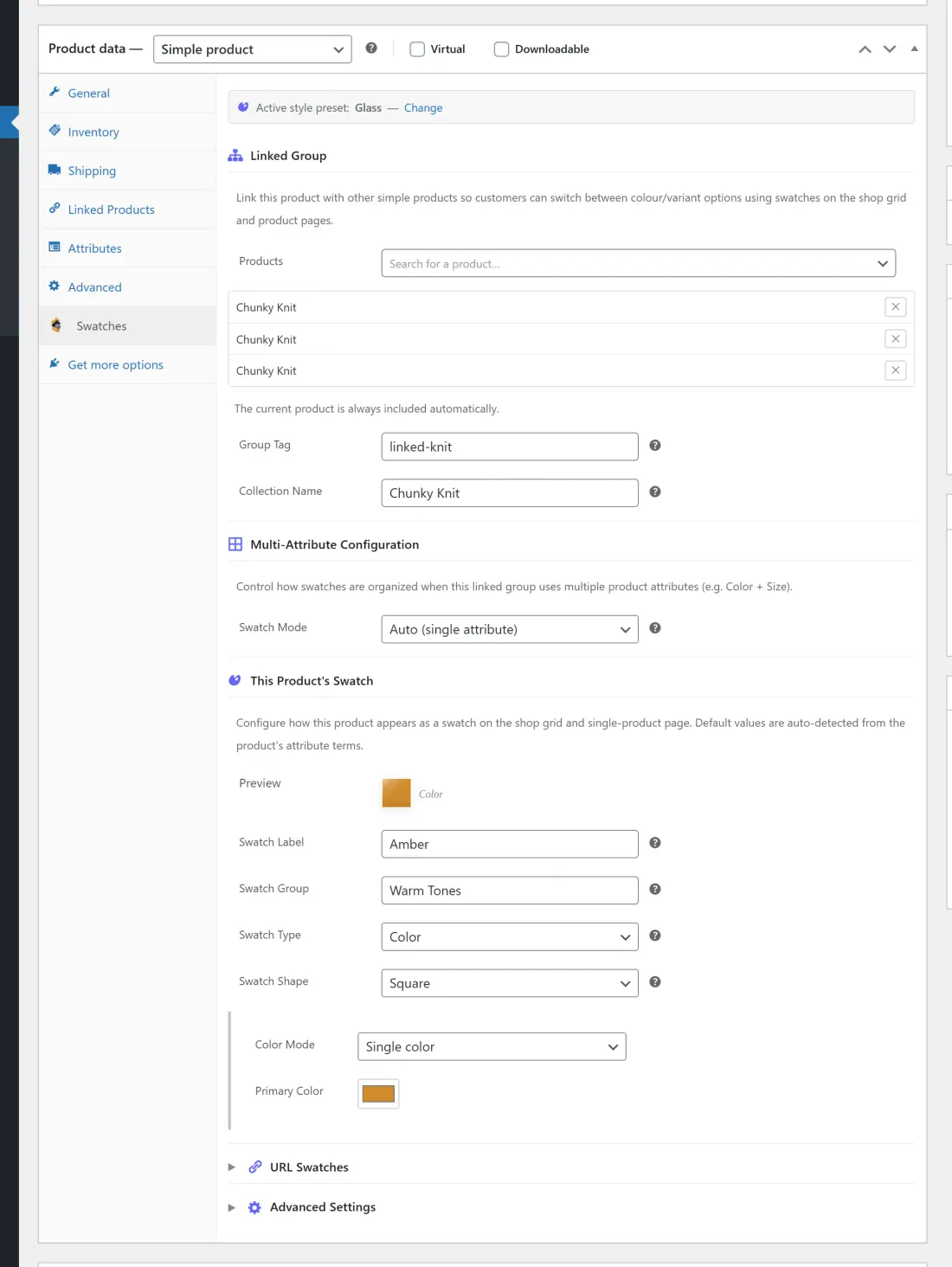Open the Linked Products tab

pyautogui.click(x=127, y=209)
